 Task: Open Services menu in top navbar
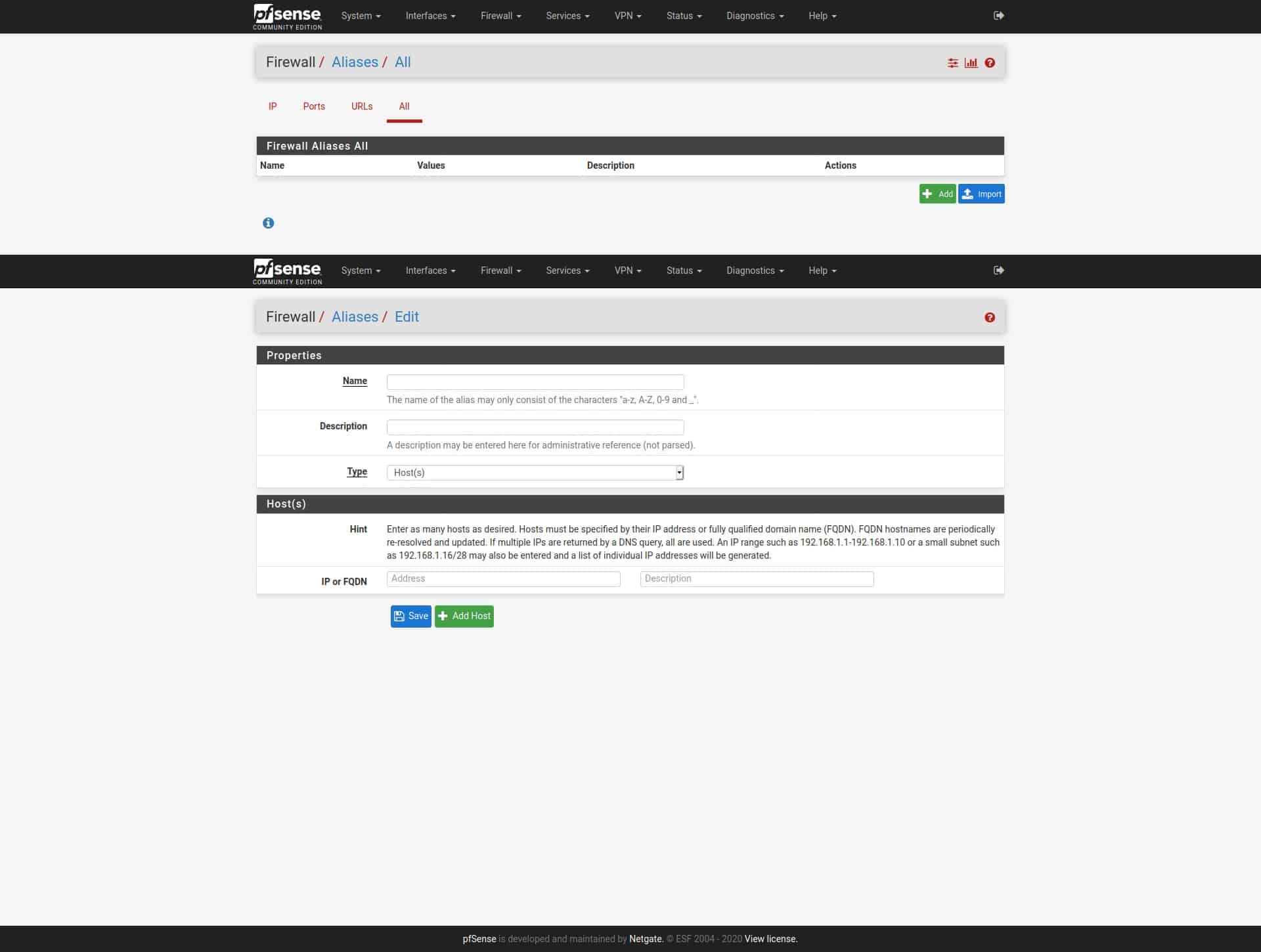(x=567, y=16)
